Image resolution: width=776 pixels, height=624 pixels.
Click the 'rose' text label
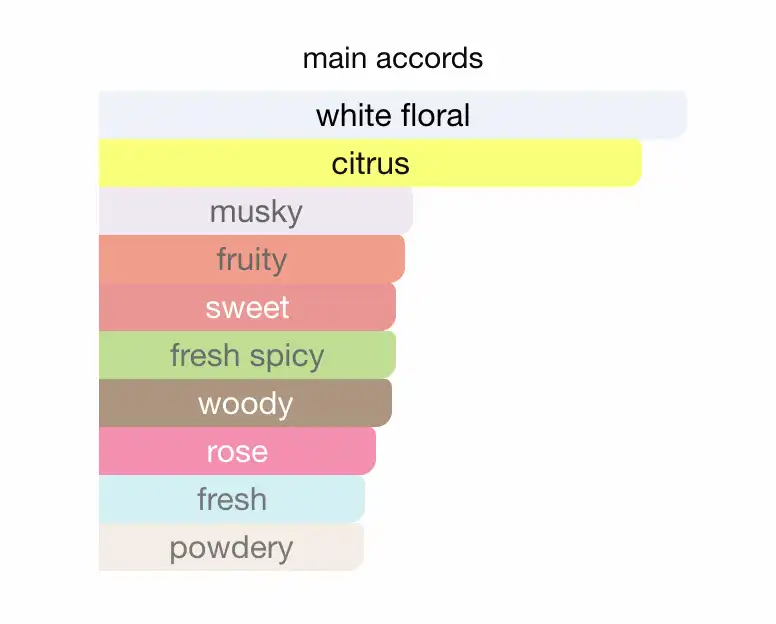coord(237,451)
